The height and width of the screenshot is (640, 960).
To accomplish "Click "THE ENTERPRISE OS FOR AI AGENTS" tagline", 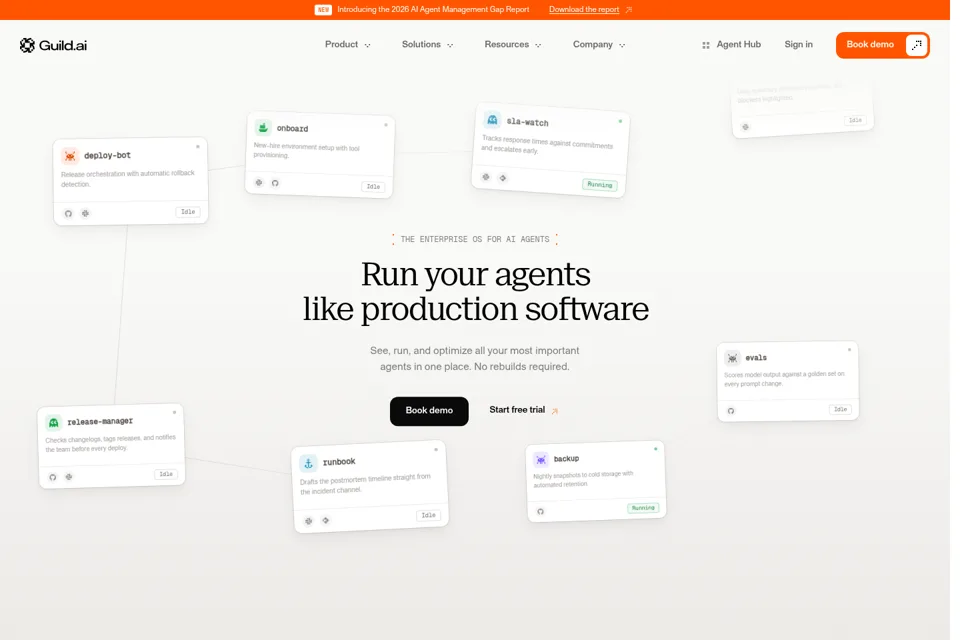I will (474, 239).
